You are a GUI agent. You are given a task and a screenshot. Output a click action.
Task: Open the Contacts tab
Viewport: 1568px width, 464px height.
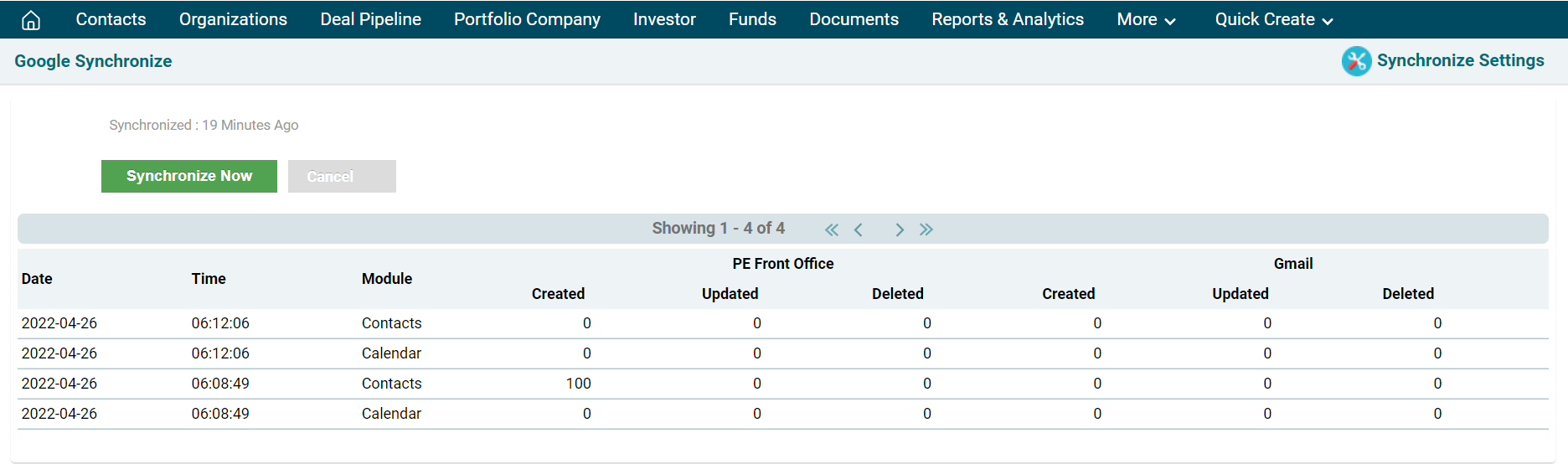click(111, 20)
